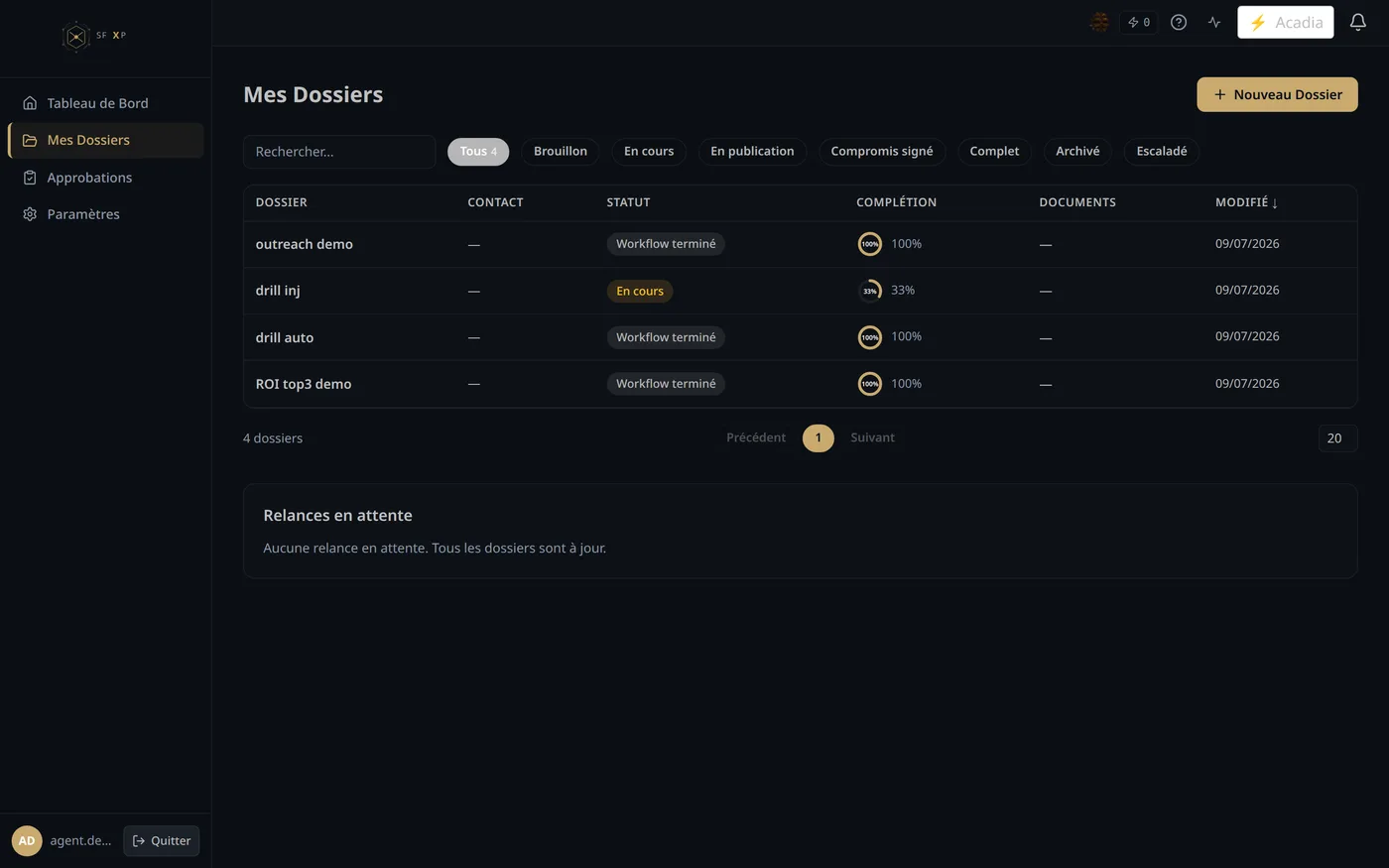This screenshot has height=868, width=1389.
Task: Open the Acadia workspace switcher
Action: [1285, 22]
